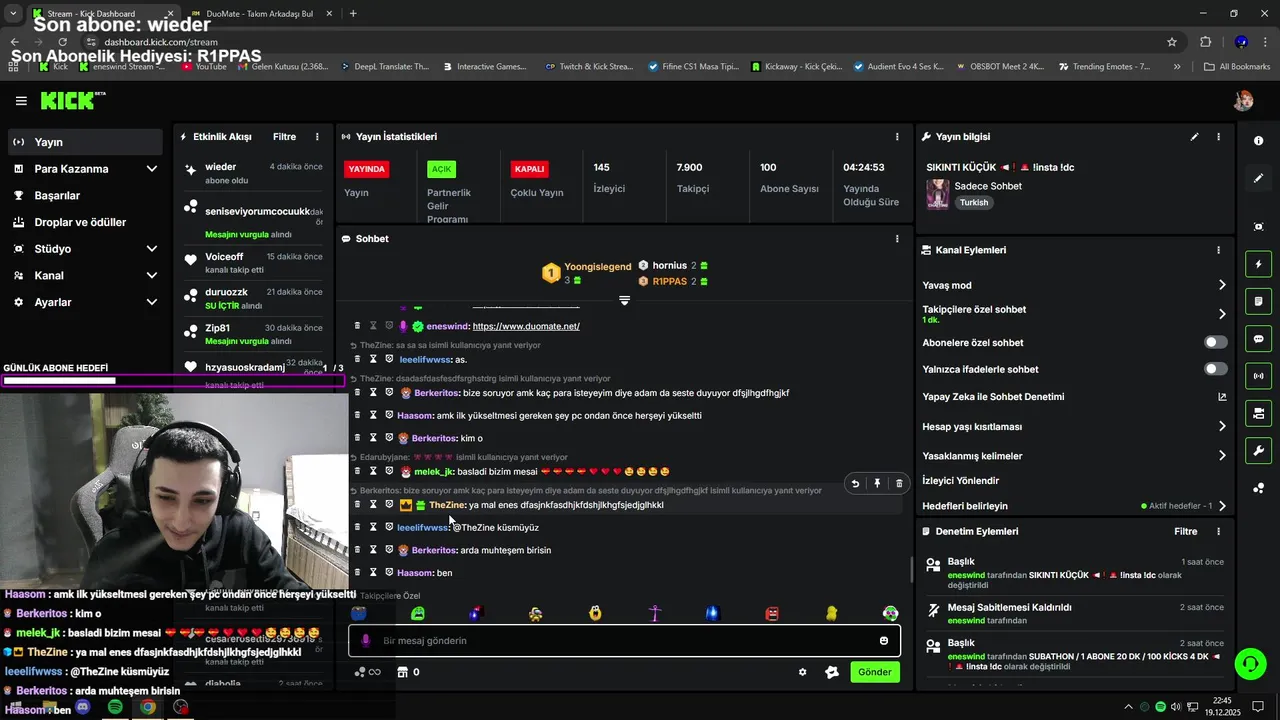
Task: Click the shop icon below chat input
Action: pyautogui.click(x=403, y=672)
